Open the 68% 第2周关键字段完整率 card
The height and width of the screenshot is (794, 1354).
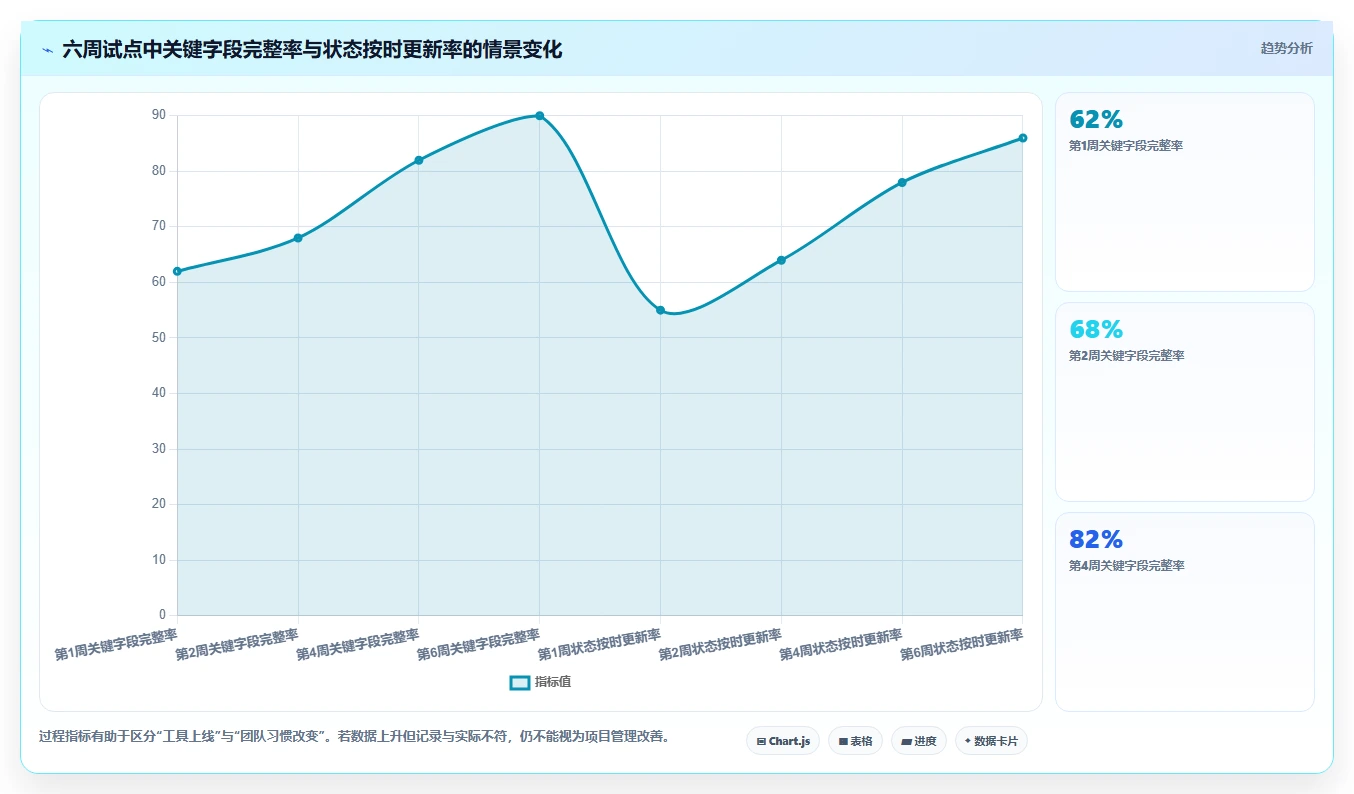pyautogui.click(x=1184, y=402)
